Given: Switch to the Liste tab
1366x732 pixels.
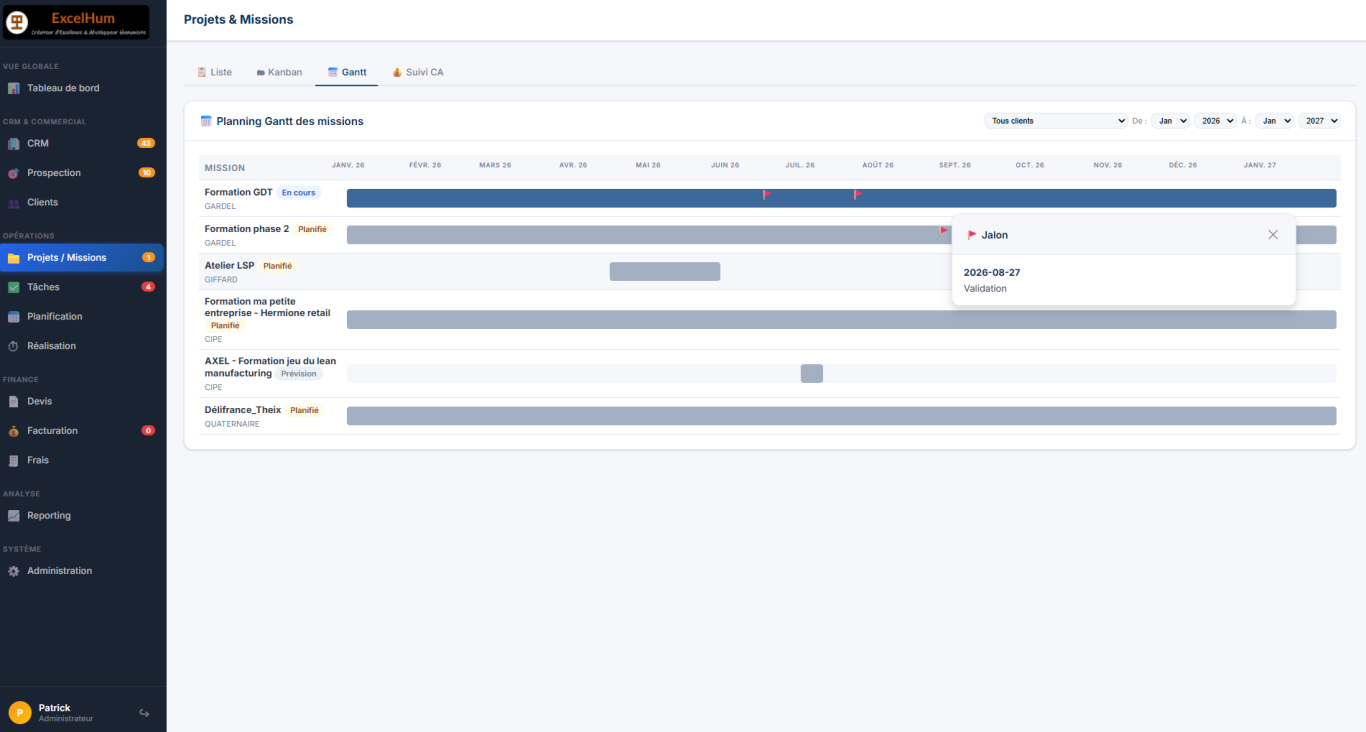Looking at the screenshot, I should [x=214, y=72].
